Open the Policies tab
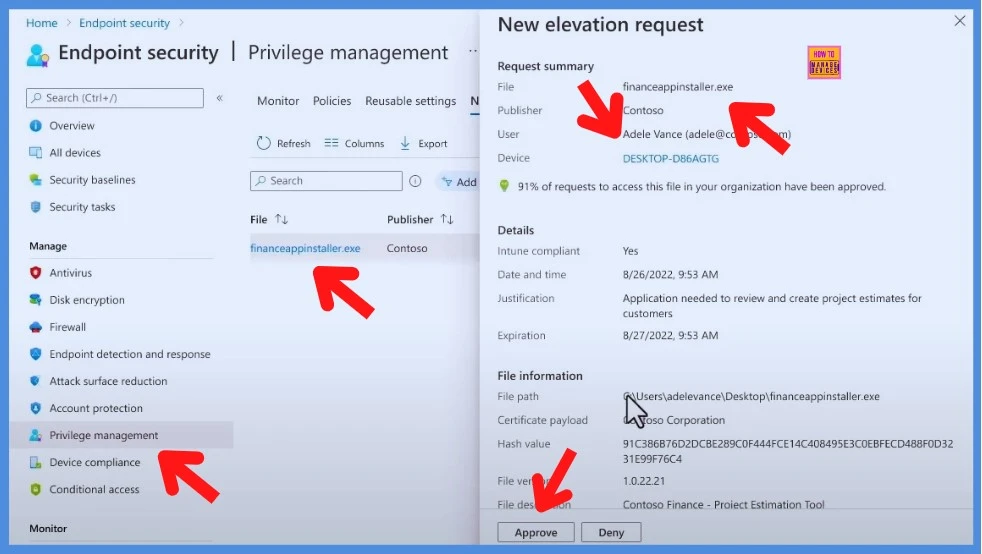The image size is (982, 554). [332, 101]
